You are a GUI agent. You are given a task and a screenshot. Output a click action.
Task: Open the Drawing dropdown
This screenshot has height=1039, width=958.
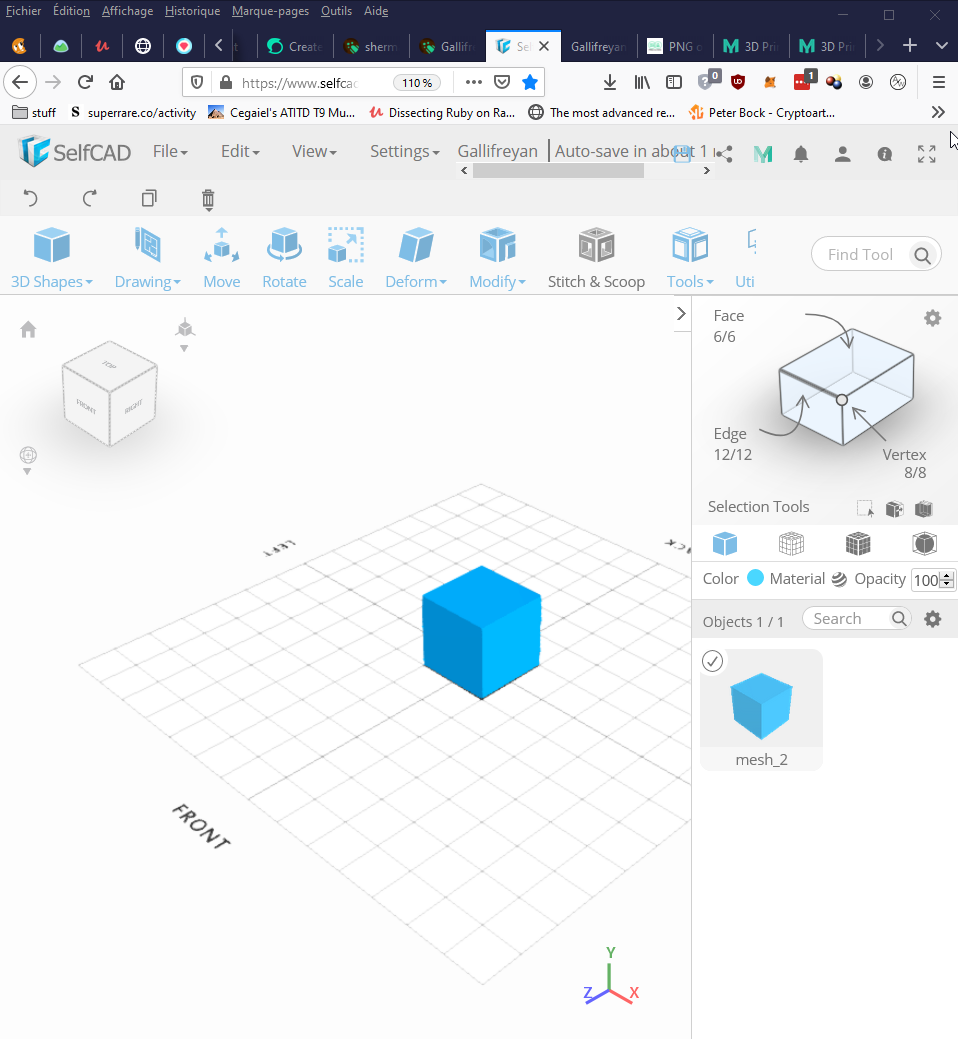click(148, 258)
